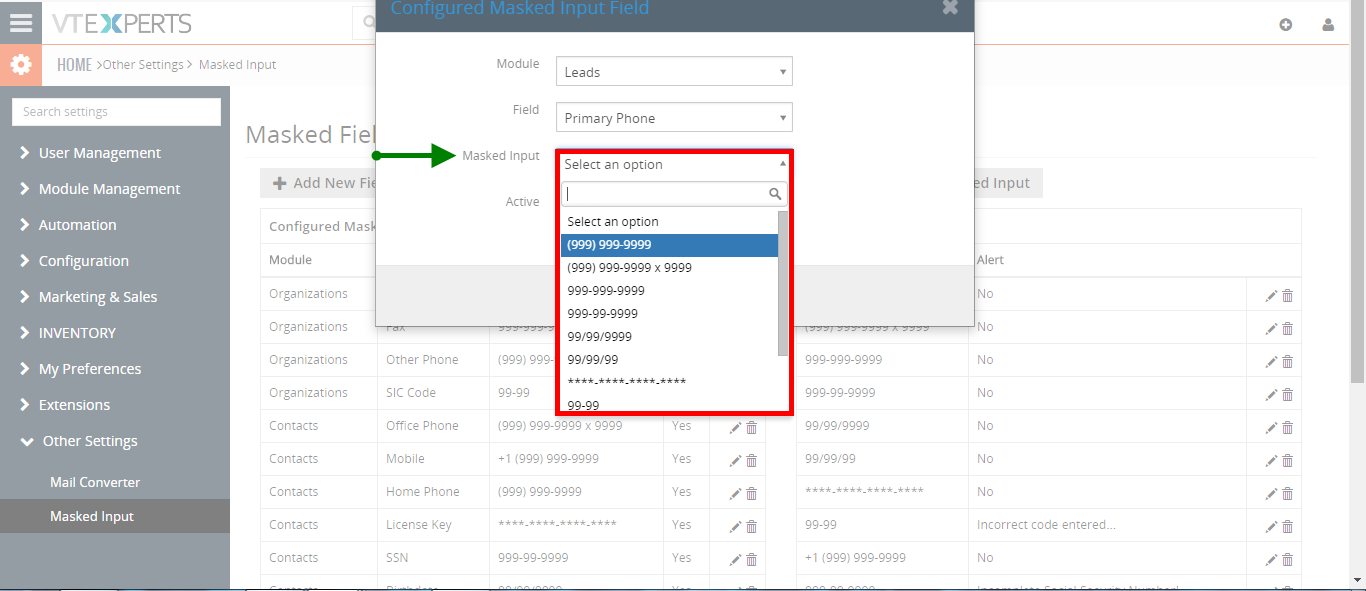Click the page vertical scrollbar
The height and width of the screenshot is (591, 1366).
[1357, 190]
